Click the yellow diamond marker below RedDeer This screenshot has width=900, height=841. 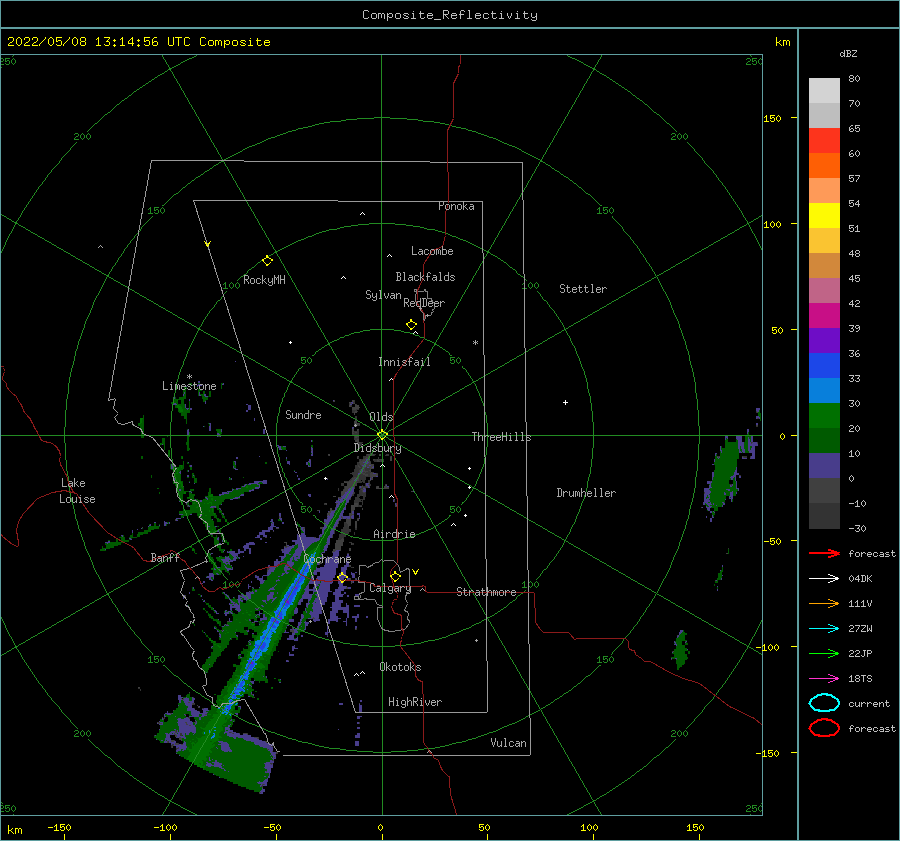tap(411, 325)
